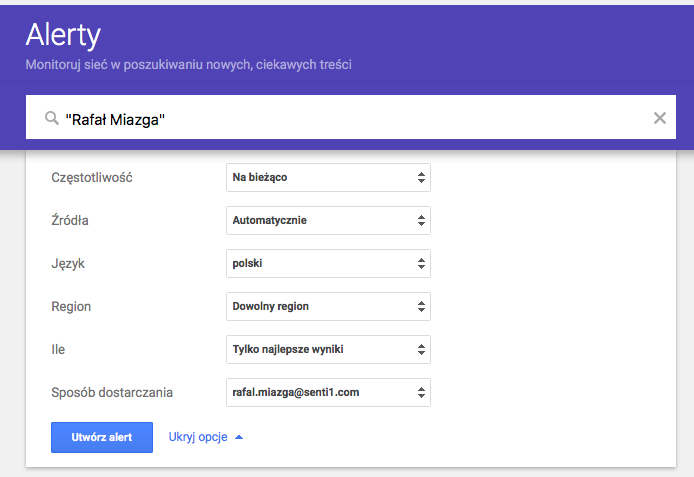
Task: Expand the Język dropdown showing polski
Action: click(328, 264)
